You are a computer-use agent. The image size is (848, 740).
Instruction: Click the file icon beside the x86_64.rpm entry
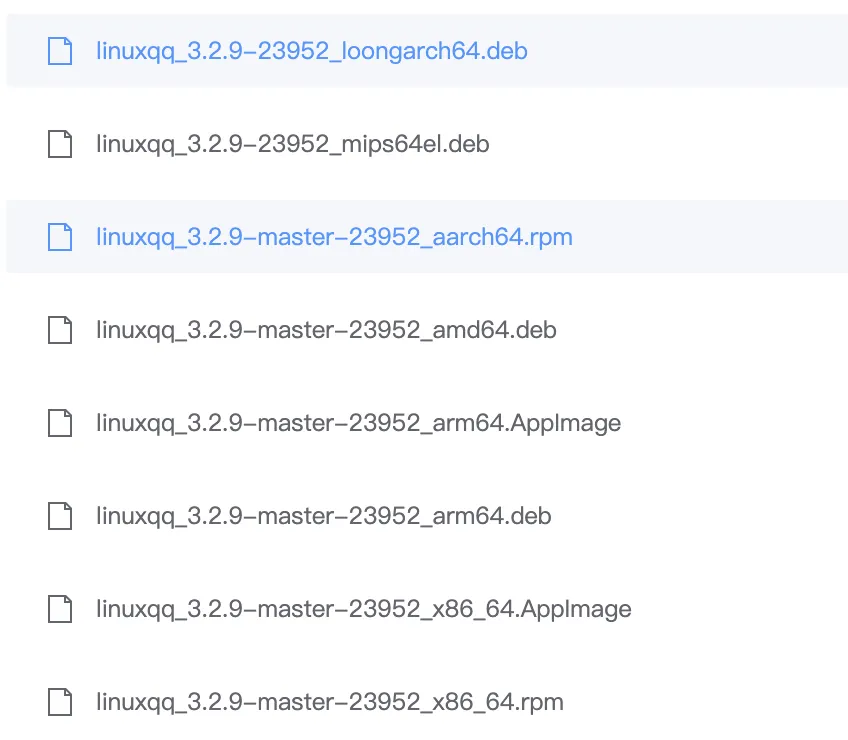tap(60, 702)
